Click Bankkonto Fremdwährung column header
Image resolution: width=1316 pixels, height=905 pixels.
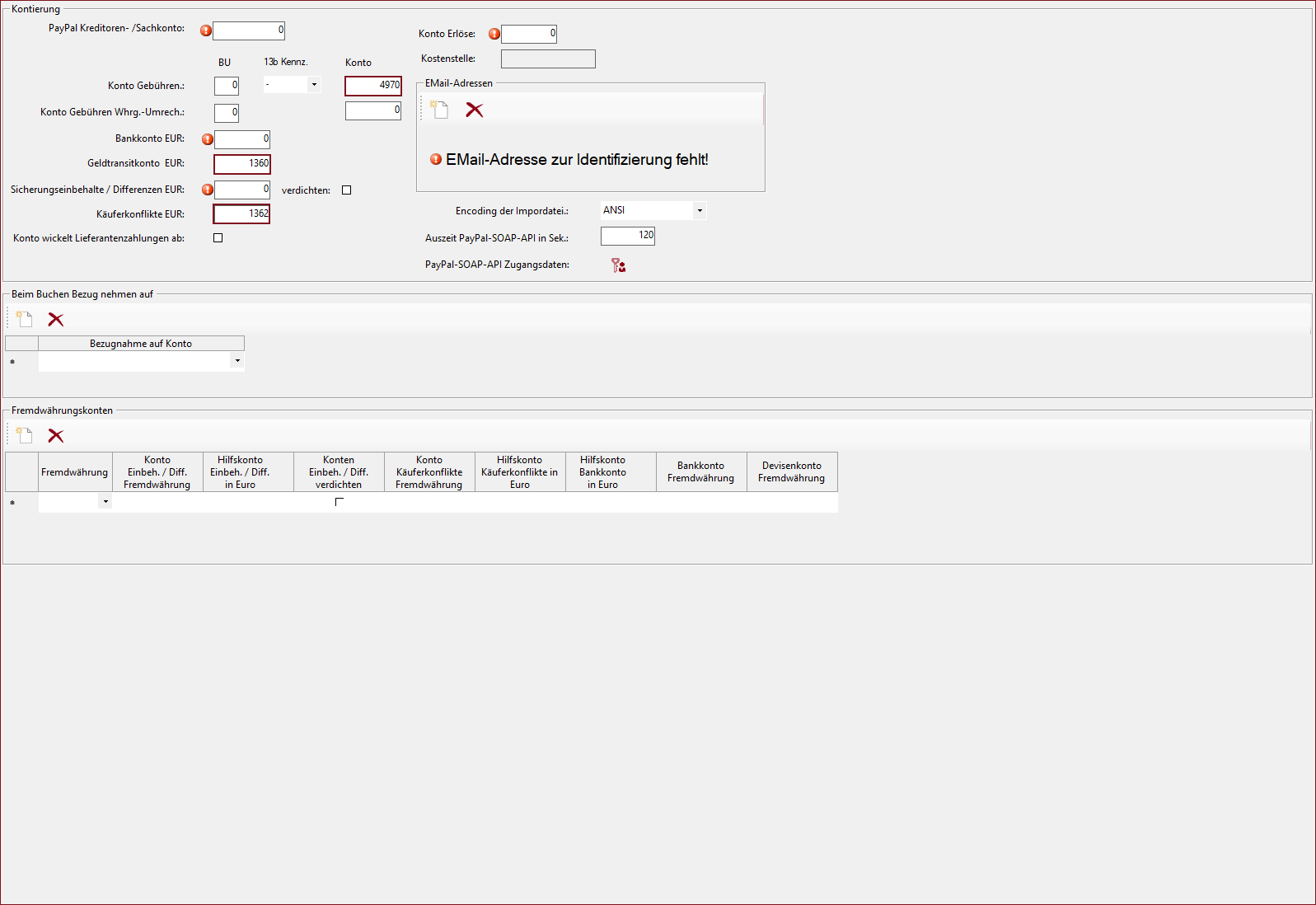coord(700,471)
